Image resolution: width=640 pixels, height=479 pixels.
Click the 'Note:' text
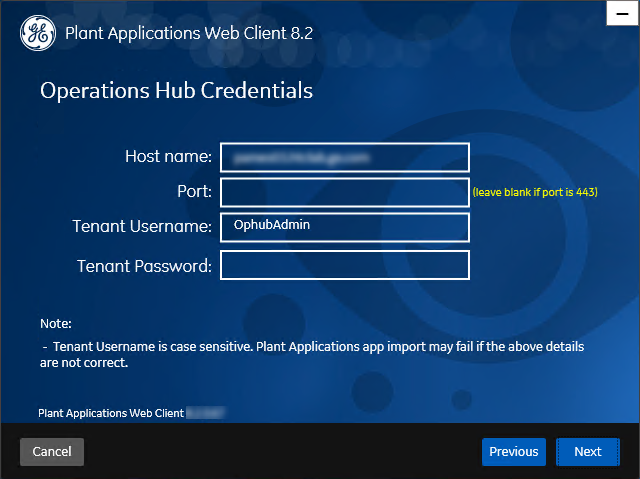pos(56,324)
